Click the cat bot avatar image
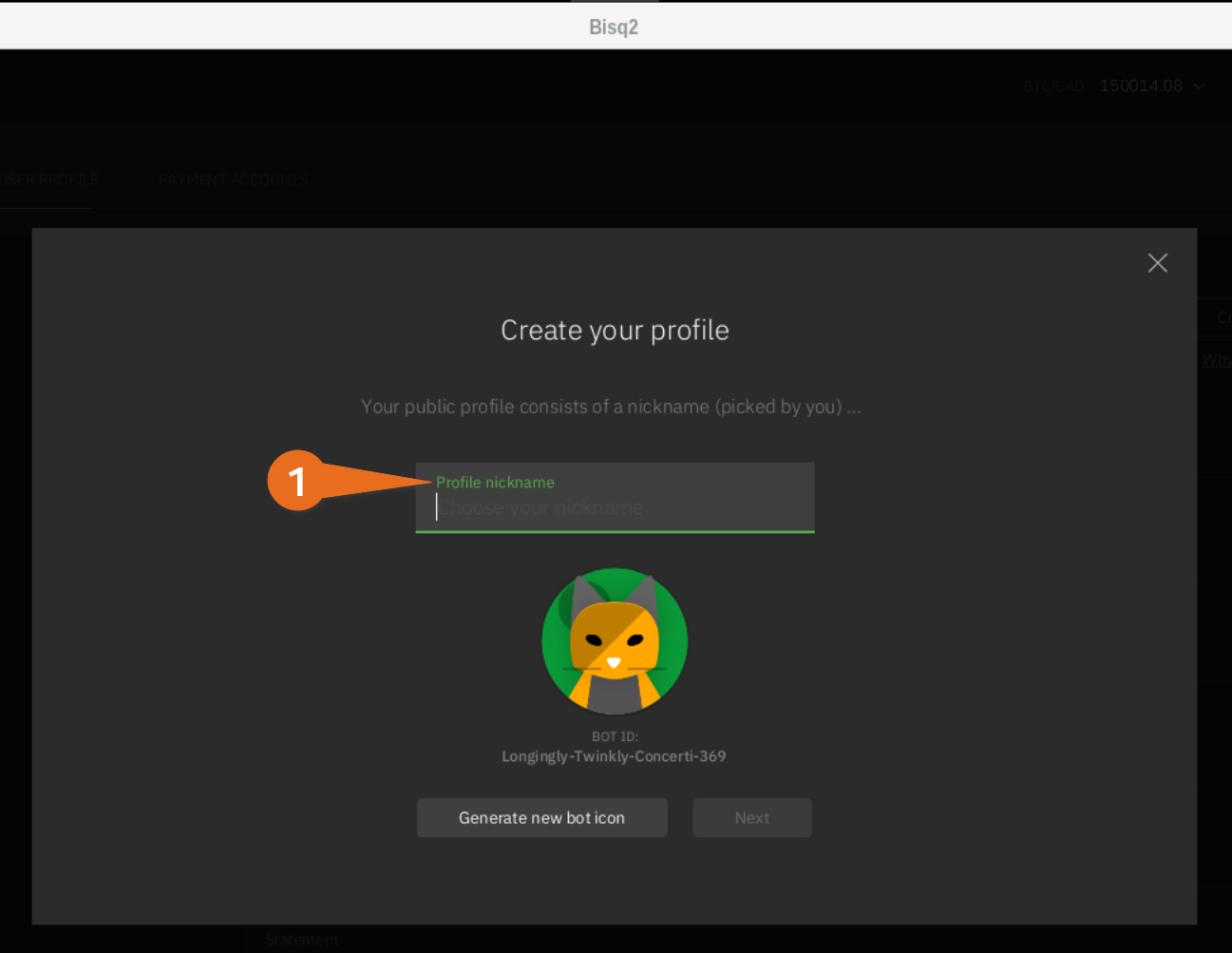The width and height of the screenshot is (1232, 953). 615,641
